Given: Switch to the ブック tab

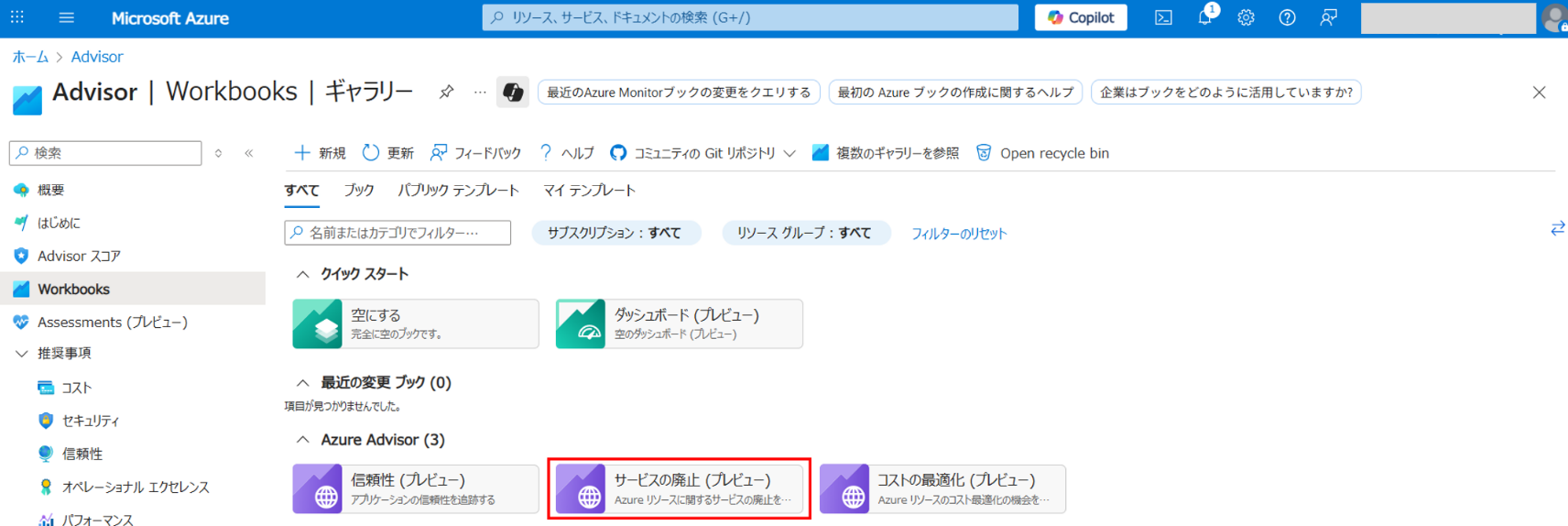Looking at the screenshot, I should click(x=359, y=191).
